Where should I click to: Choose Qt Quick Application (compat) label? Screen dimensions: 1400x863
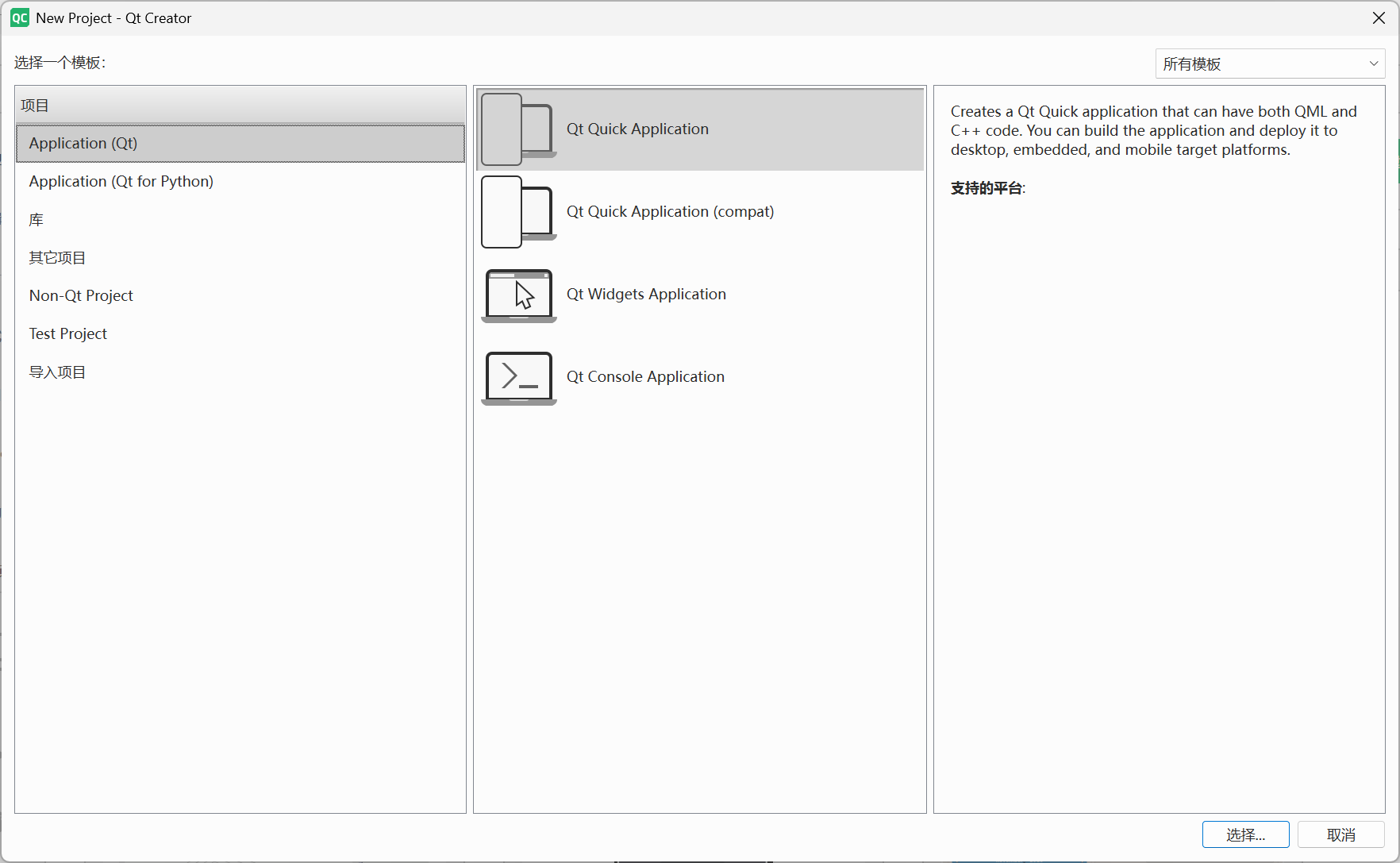[x=670, y=212]
